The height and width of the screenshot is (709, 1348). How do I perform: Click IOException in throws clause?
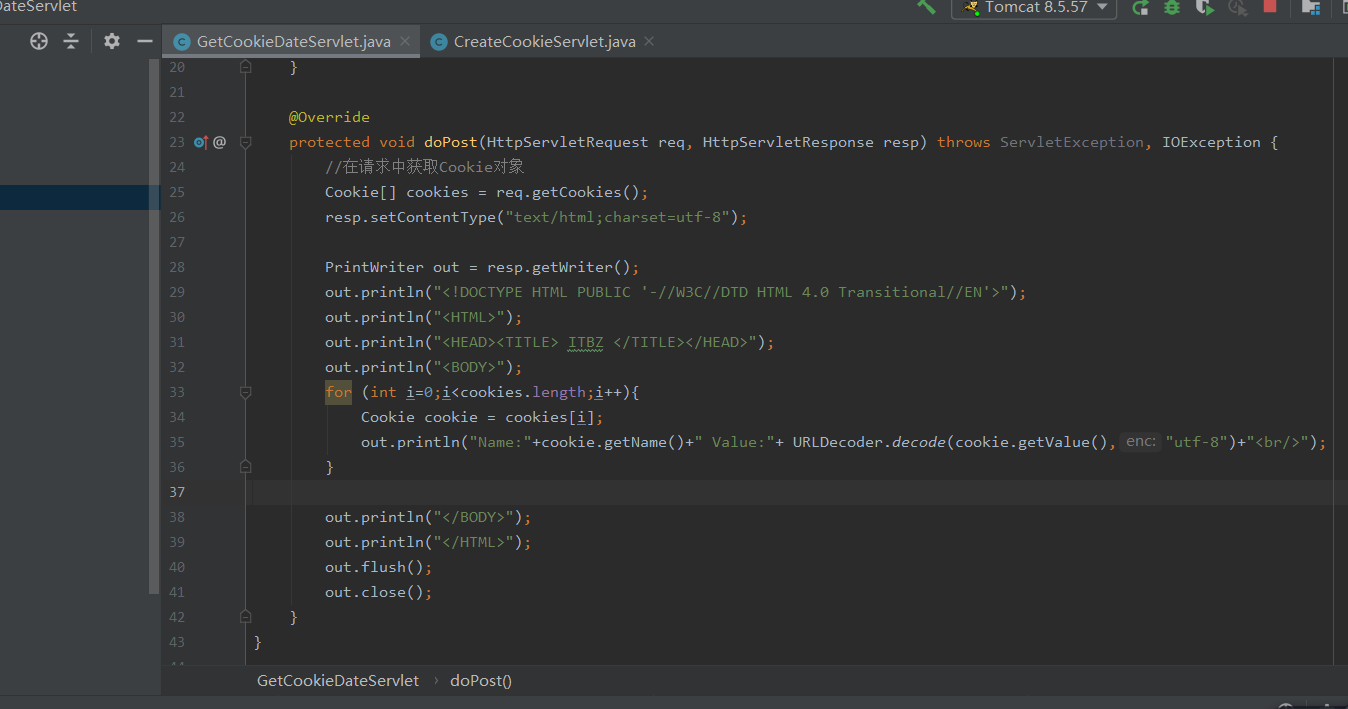(1211, 142)
